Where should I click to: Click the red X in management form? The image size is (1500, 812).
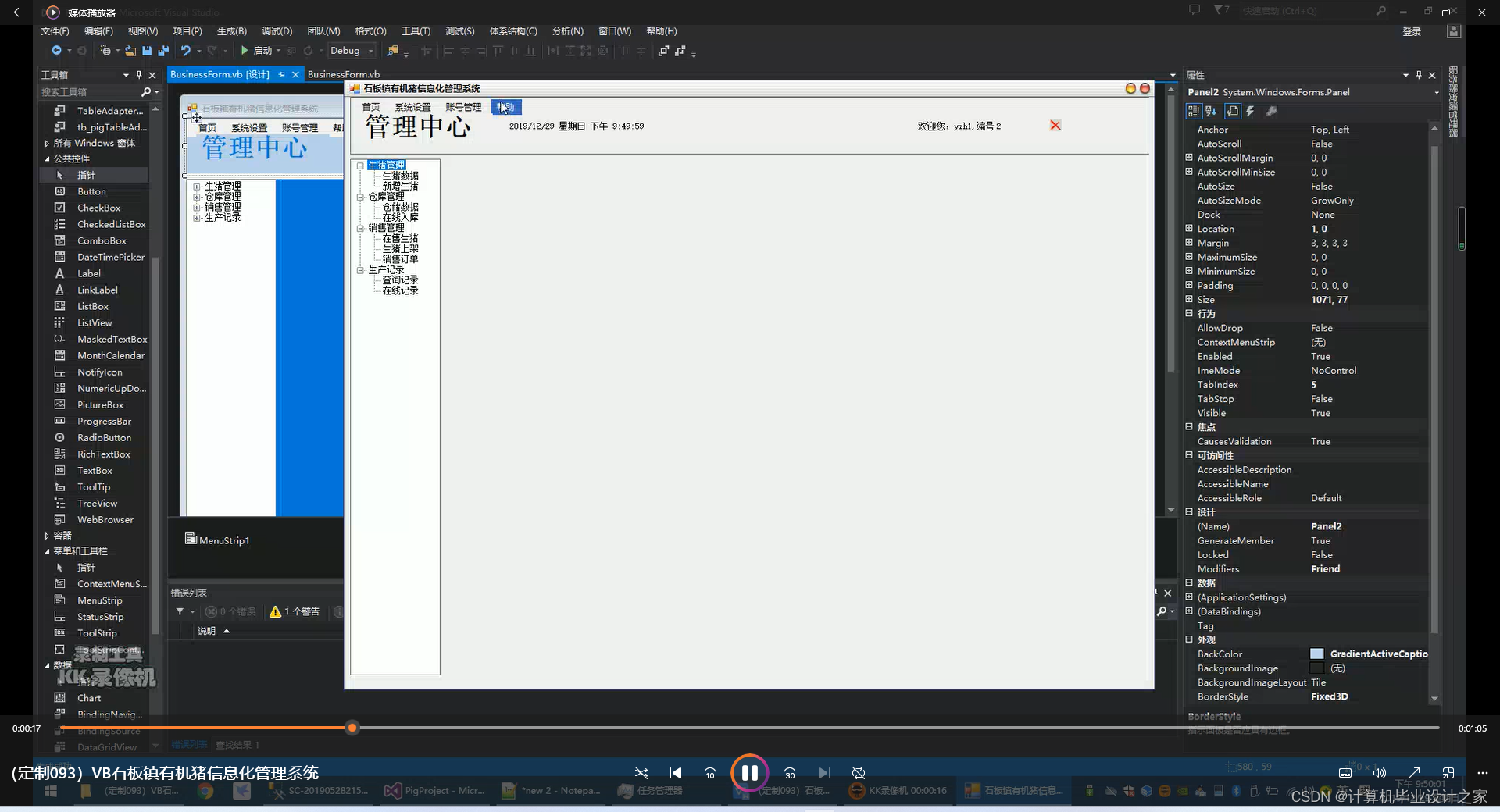[1055, 125]
